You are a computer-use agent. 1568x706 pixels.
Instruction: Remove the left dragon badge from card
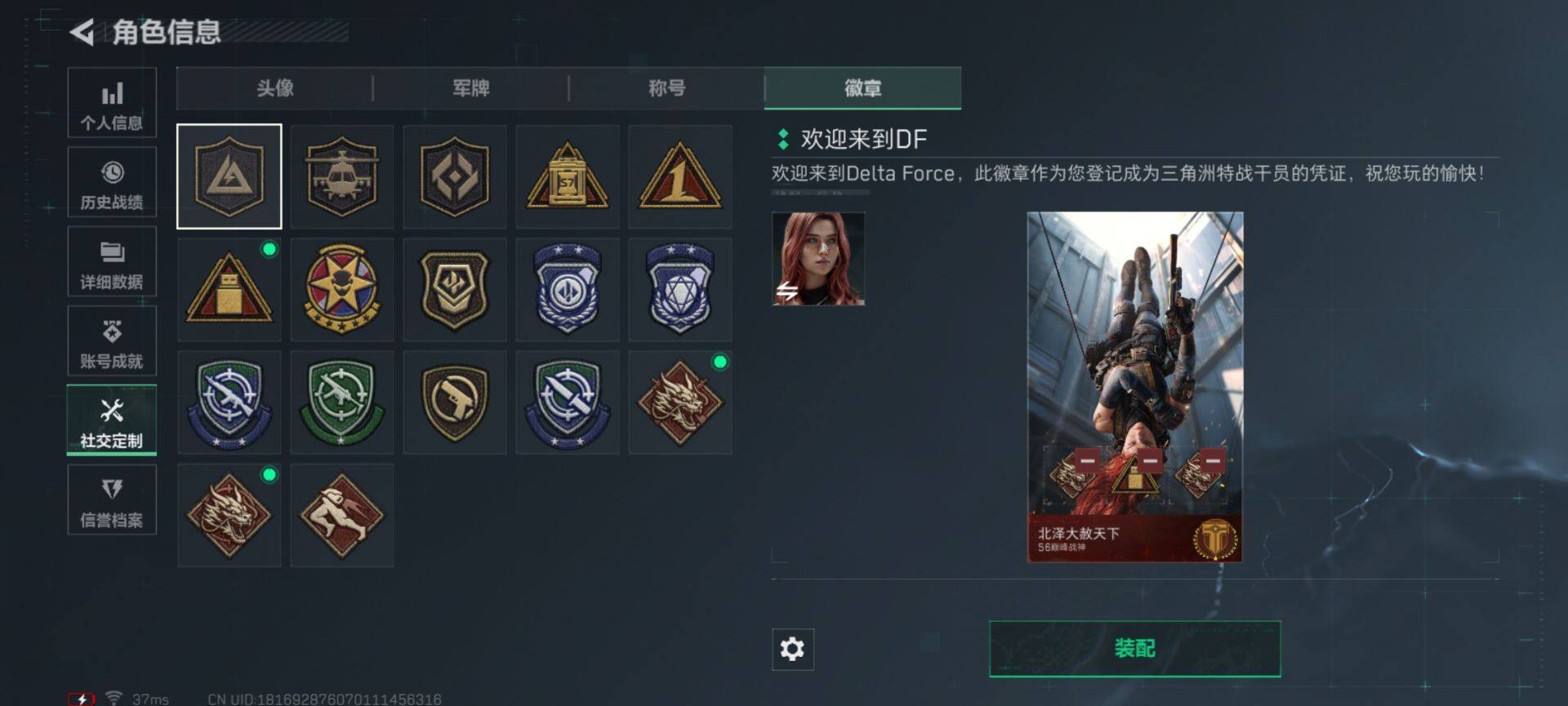tap(1087, 460)
